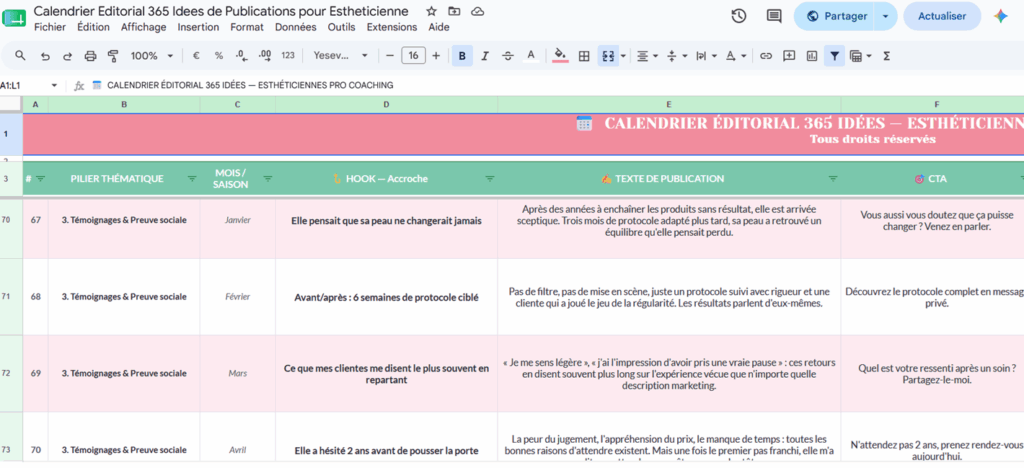Open the Affichage menu
The image size is (1024, 468).
[x=144, y=27]
